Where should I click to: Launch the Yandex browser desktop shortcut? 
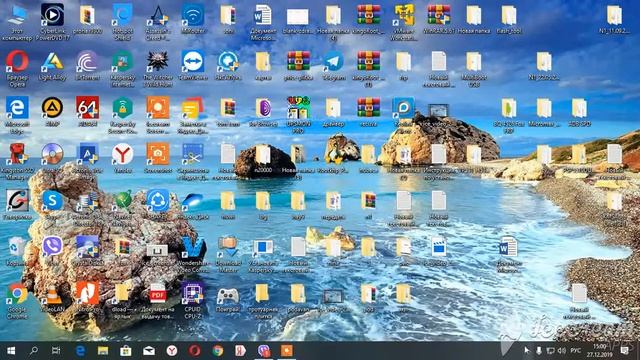[x=122, y=158]
